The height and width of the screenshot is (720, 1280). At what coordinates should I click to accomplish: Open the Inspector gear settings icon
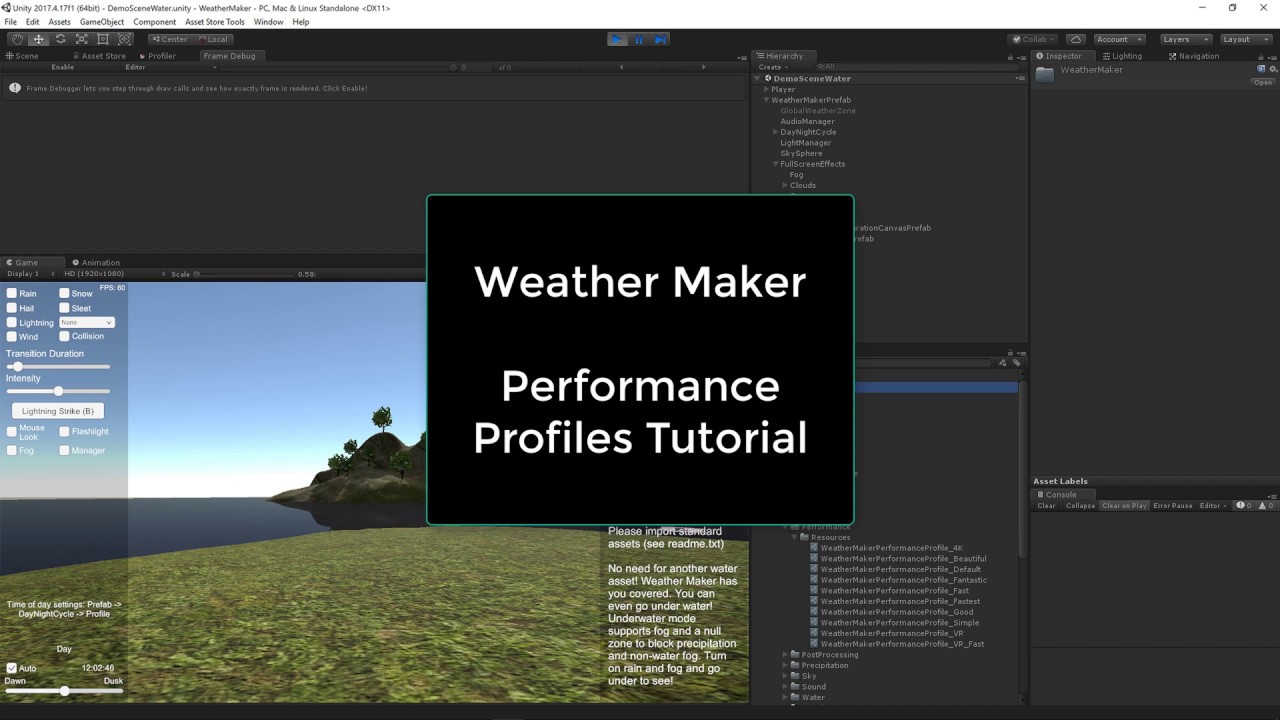tap(1273, 69)
